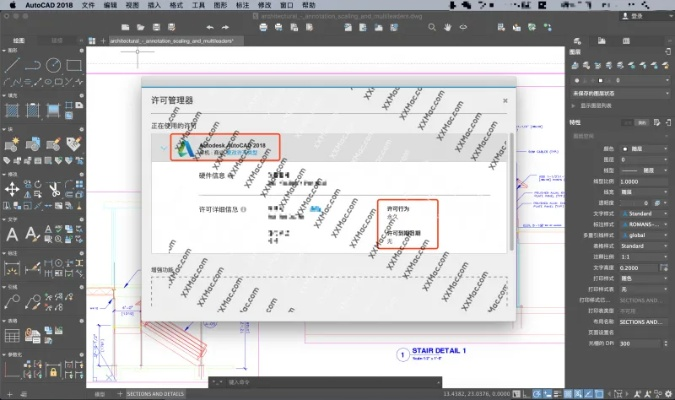Click the 更改许可类型 link
The width and height of the screenshot is (675, 400).
219,153
